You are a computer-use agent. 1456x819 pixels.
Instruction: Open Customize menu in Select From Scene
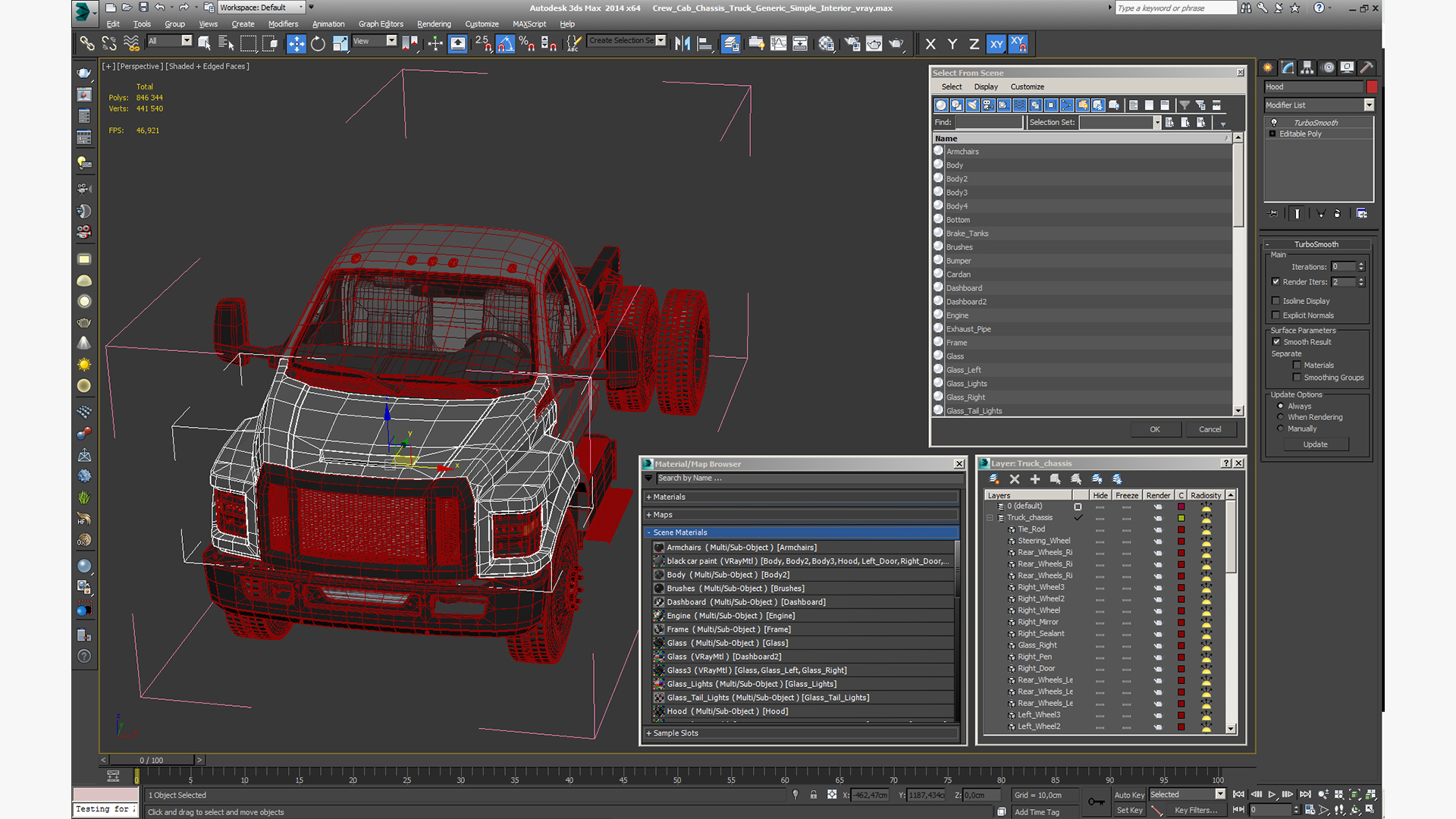click(1027, 87)
